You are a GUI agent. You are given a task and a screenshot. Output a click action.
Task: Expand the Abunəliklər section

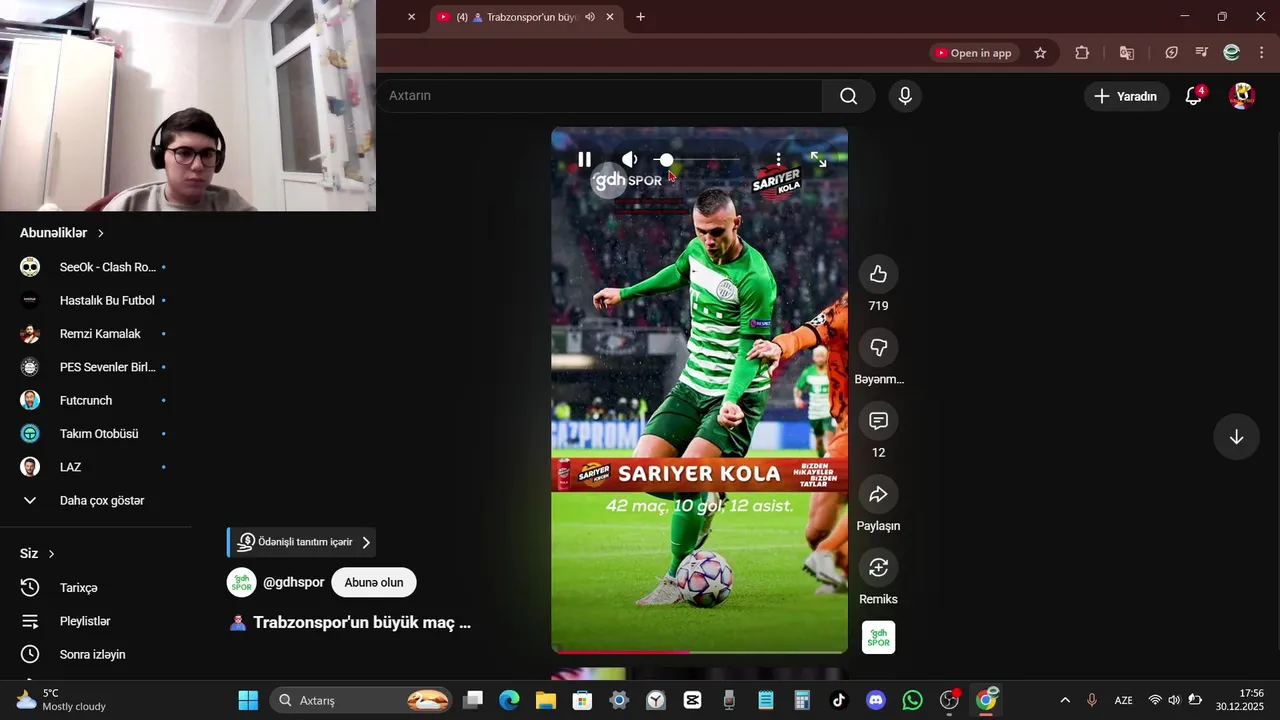point(62,233)
